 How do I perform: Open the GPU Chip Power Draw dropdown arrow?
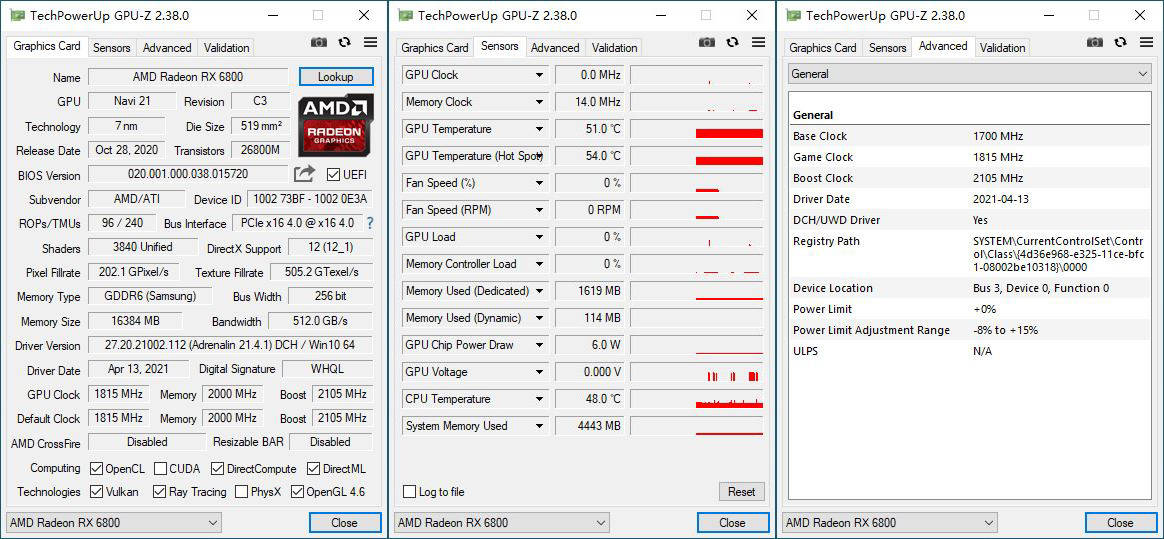540,345
